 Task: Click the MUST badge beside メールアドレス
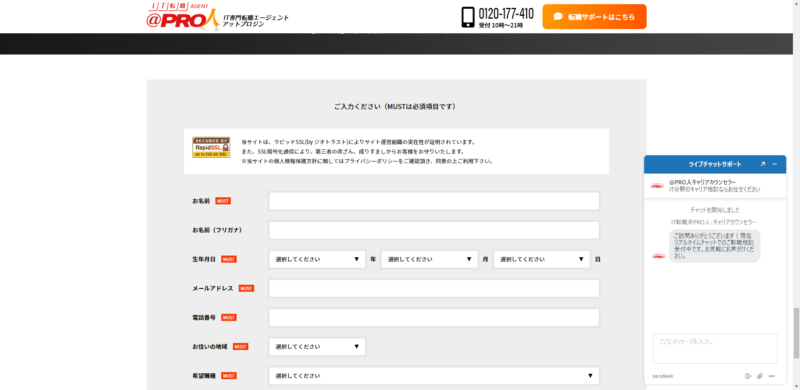pos(246,288)
